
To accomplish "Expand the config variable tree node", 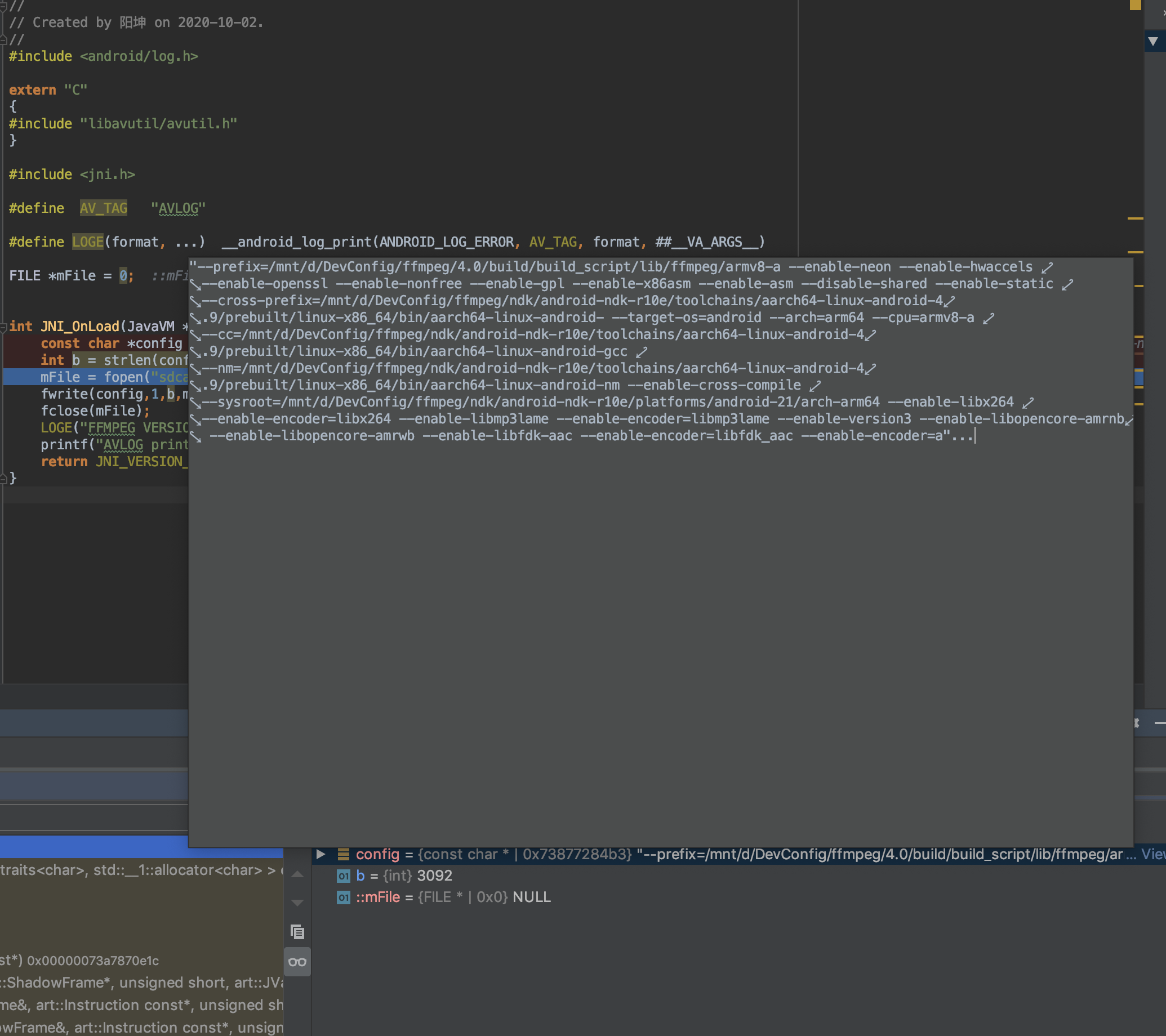I will pyautogui.click(x=321, y=854).
